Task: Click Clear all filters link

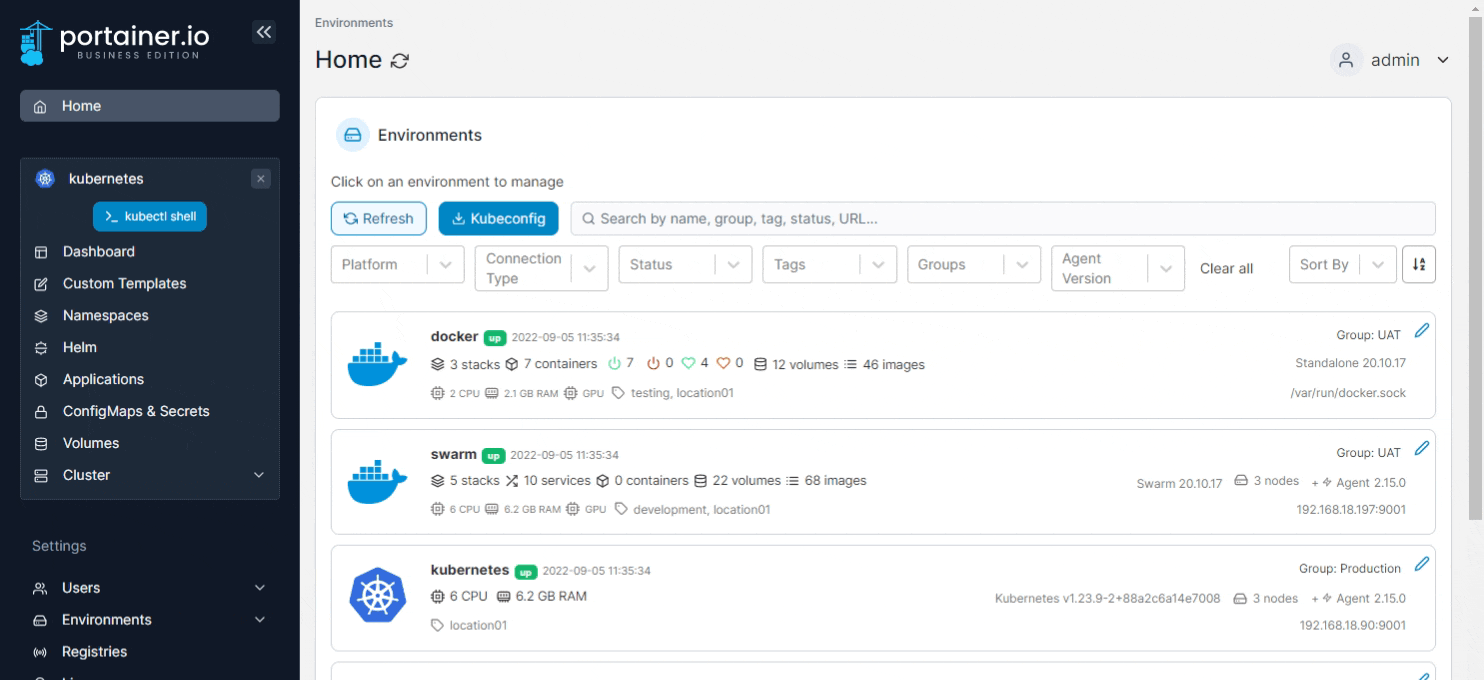Action: (x=1226, y=268)
